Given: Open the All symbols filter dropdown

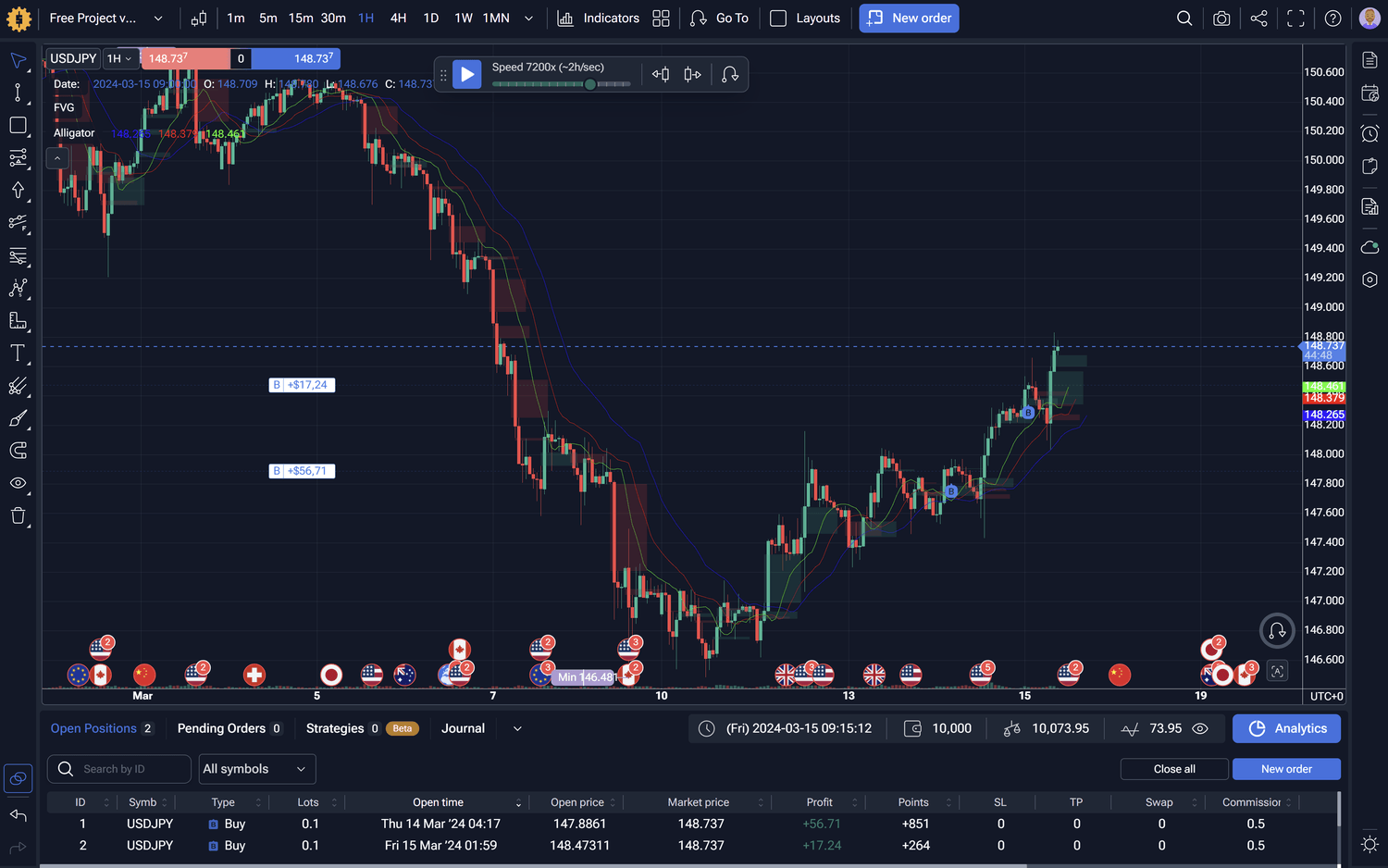Looking at the screenshot, I should pos(257,769).
